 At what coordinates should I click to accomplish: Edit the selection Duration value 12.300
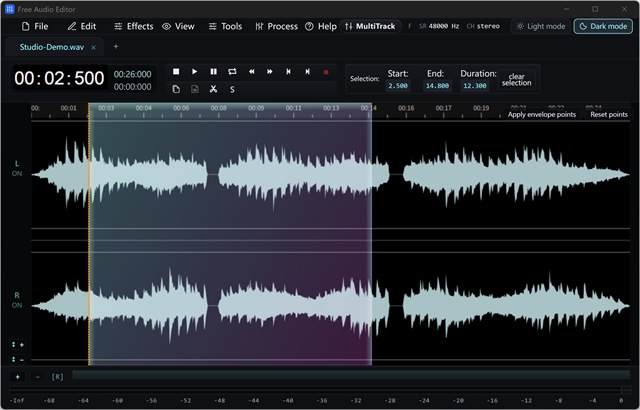click(475, 86)
